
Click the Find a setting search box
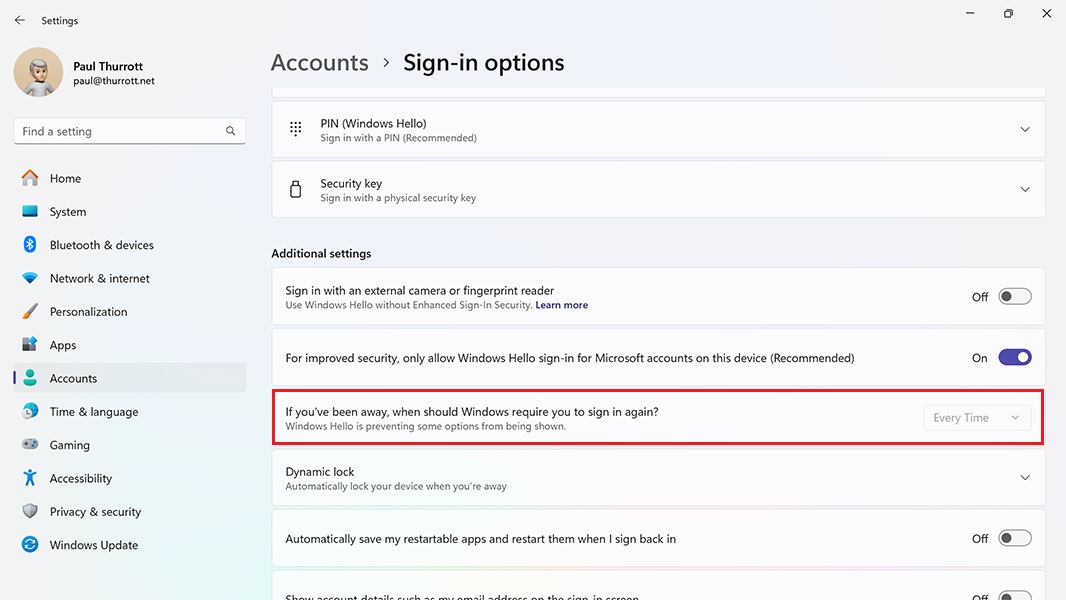point(120,131)
